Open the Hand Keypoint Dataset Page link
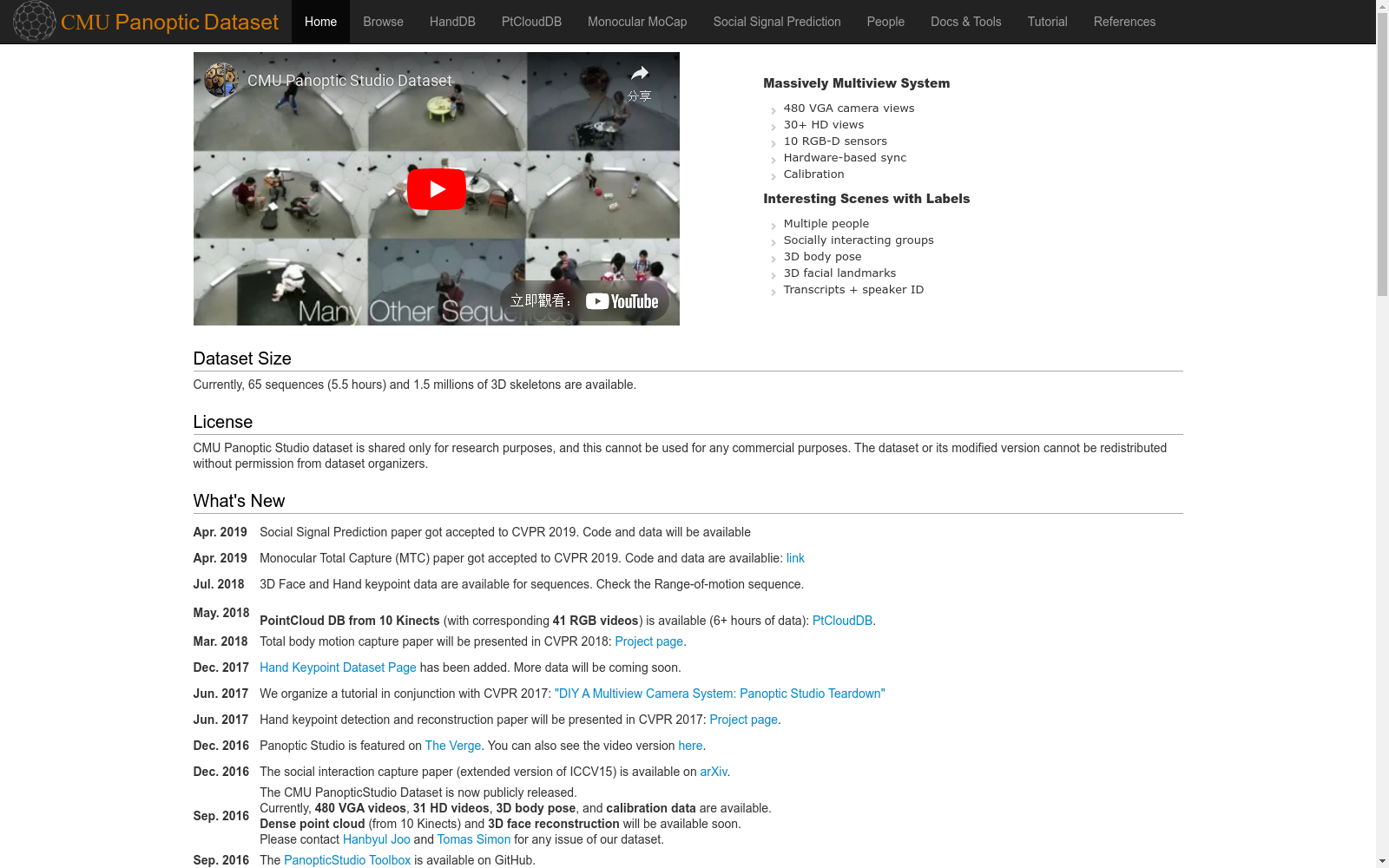Screen dimensions: 1389x868 338,667
